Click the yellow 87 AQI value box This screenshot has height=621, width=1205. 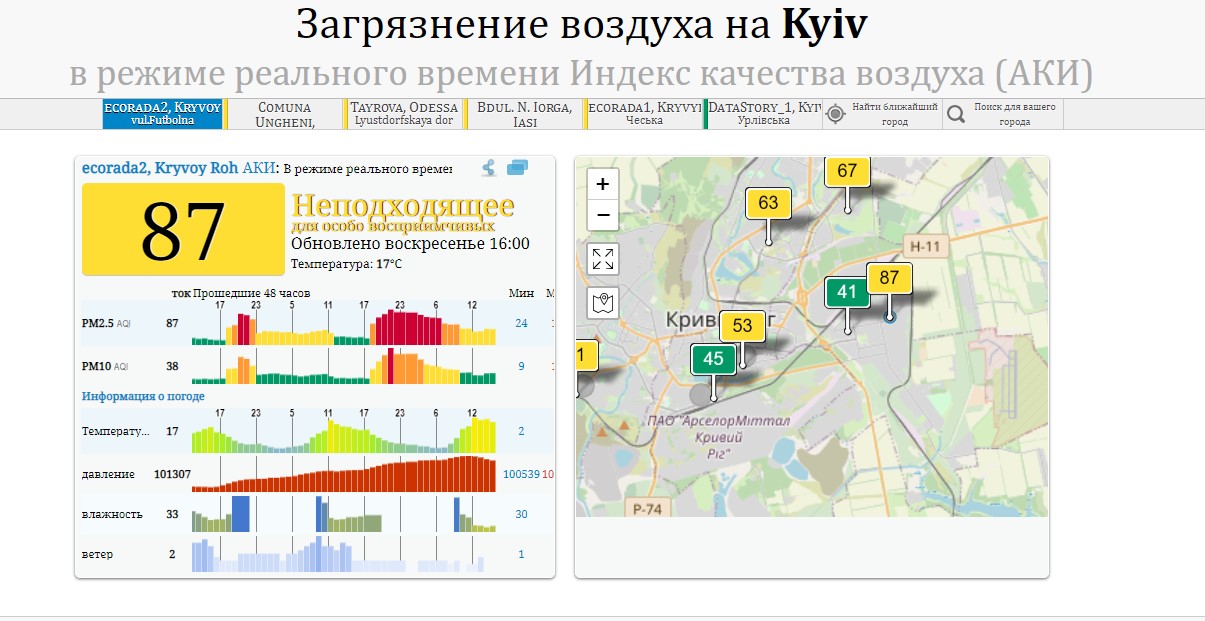pos(182,230)
